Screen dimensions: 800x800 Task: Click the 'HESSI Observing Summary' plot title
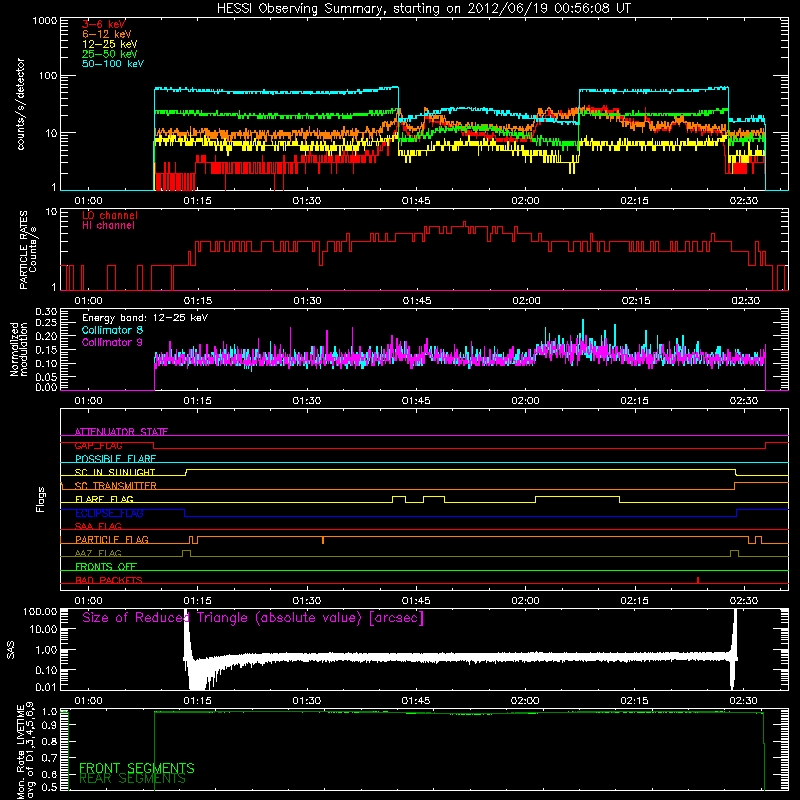pyautogui.click(x=424, y=9)
